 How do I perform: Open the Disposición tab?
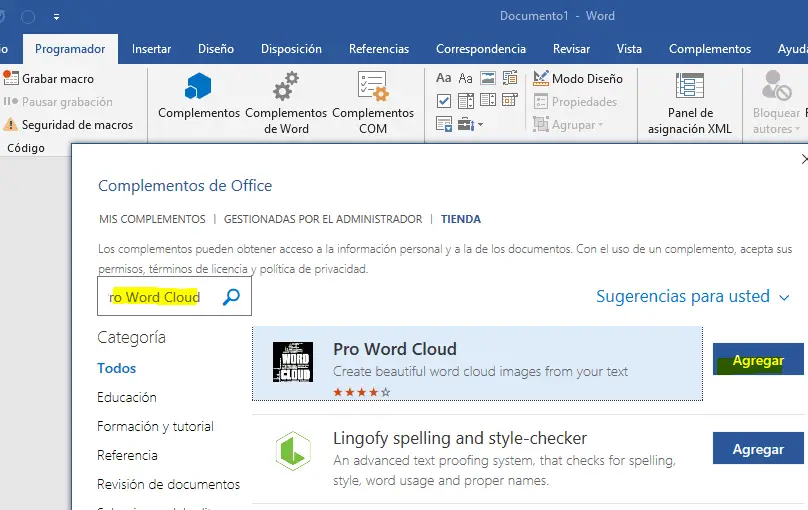(291, 49)
